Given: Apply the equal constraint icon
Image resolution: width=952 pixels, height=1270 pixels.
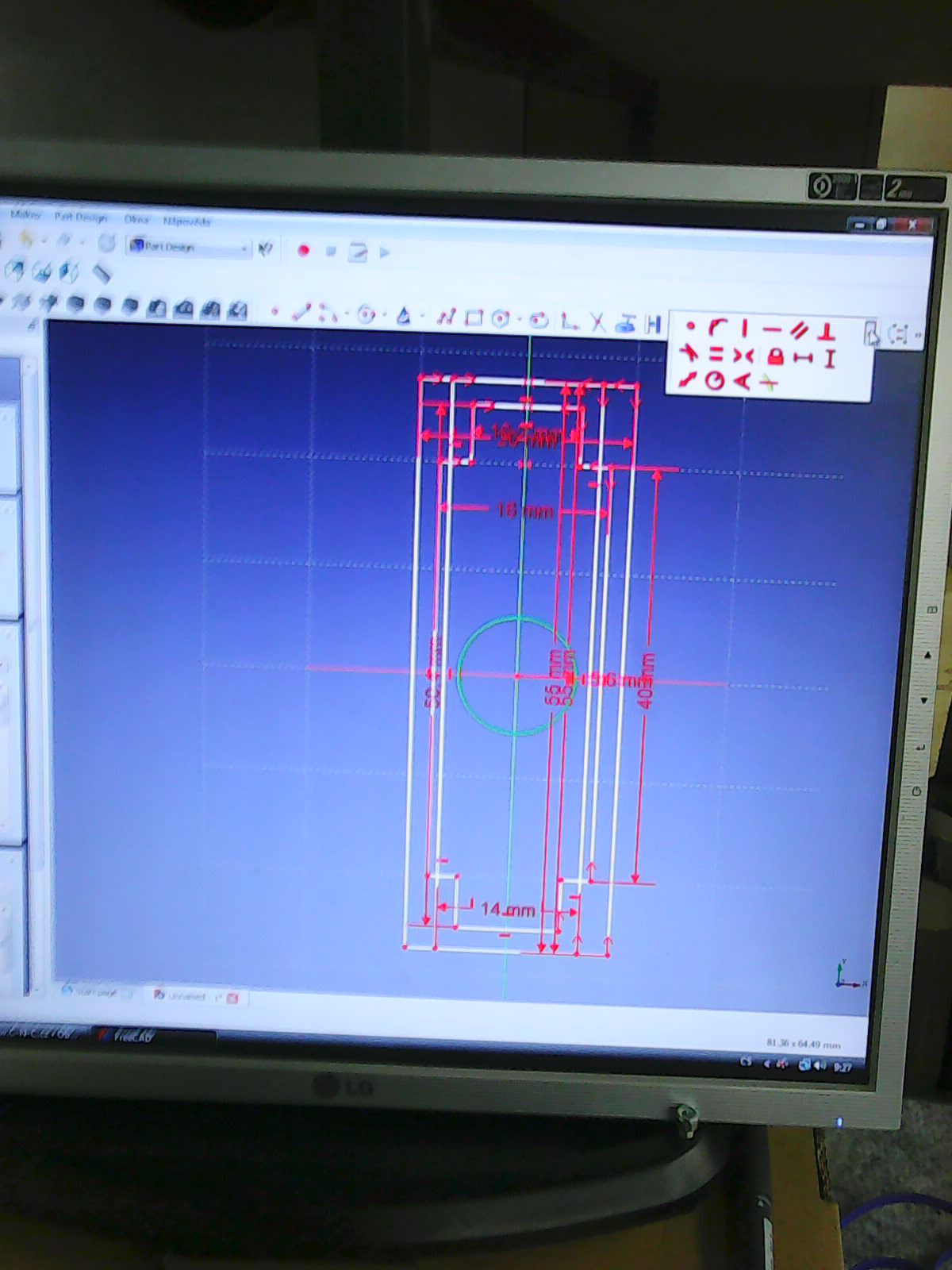Looking at the screenshot, I should (716, 354).
